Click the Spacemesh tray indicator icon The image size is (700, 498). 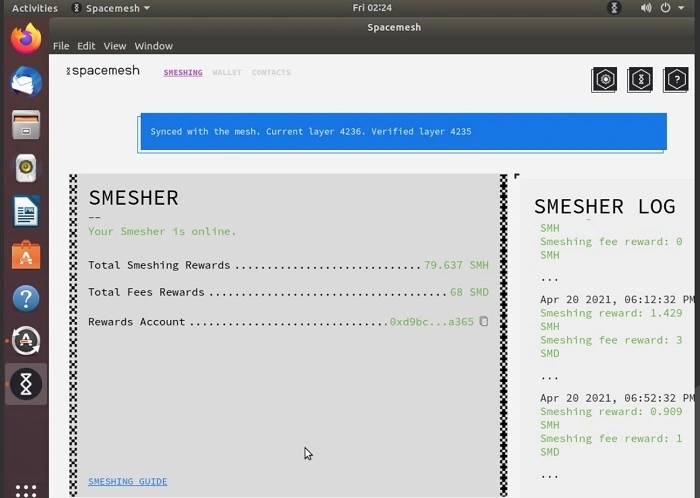coord(614,8)
